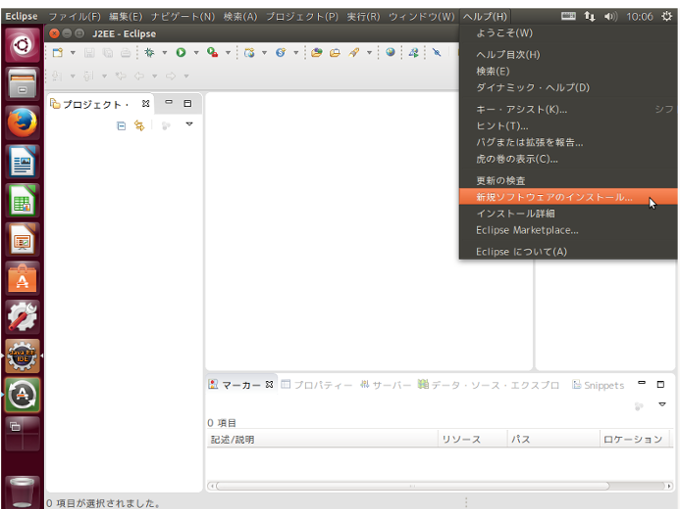680x509 pixels.
Task: Open the External Tools dropdown arrow
Action: pos(228,53)
